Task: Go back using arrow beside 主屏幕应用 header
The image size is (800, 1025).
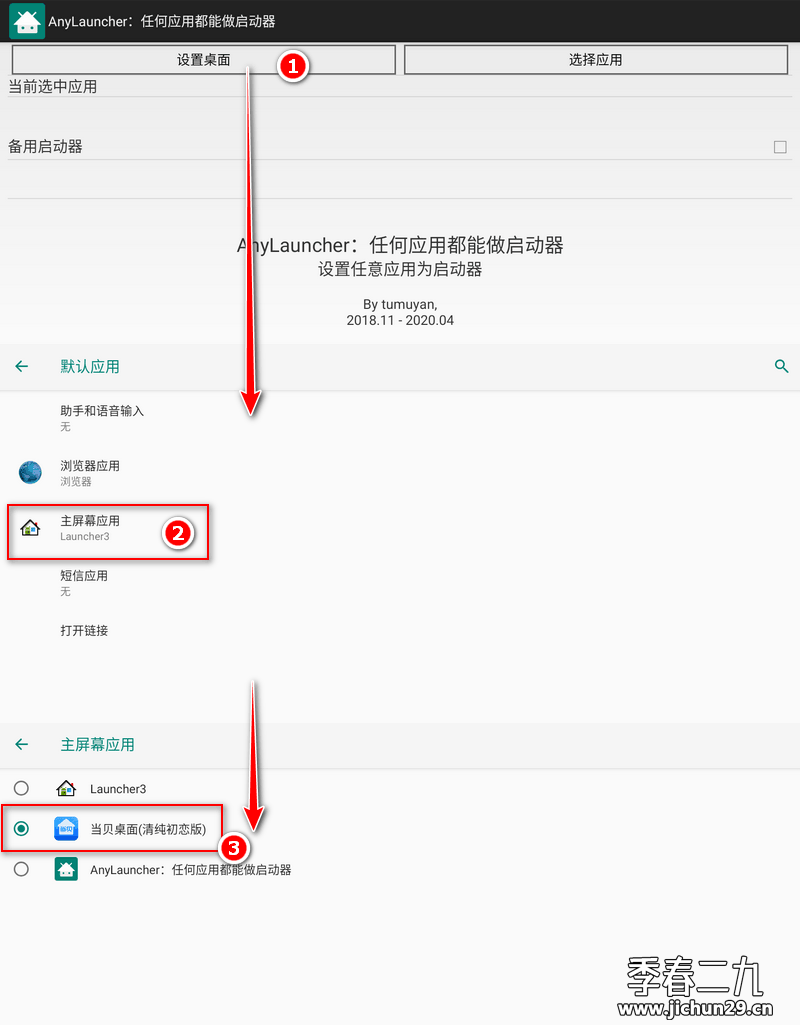Action: [x=22, y=744]
